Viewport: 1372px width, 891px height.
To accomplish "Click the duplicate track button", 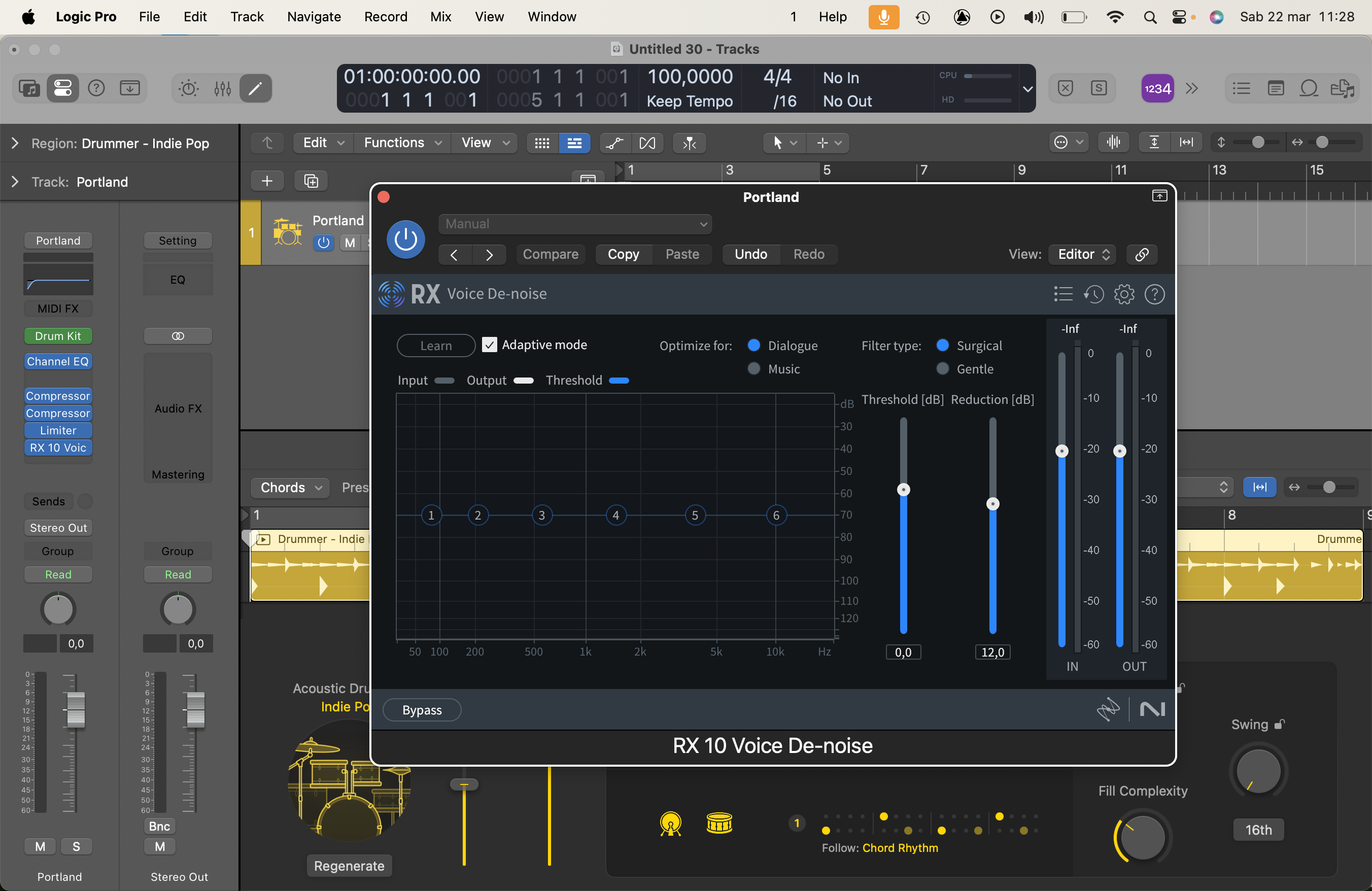I will click(x=311, y=181).
